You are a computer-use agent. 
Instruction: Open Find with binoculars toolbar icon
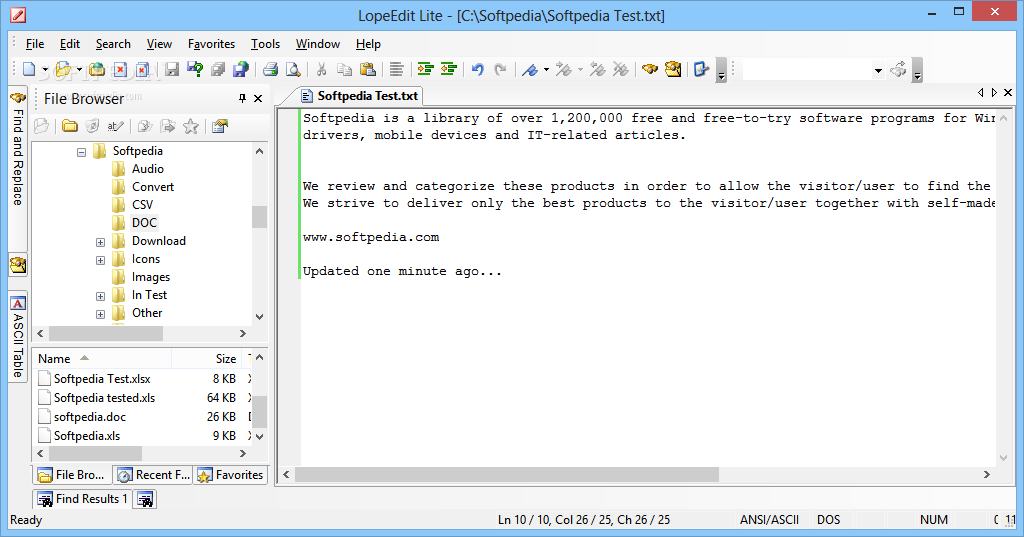(649, 69)
